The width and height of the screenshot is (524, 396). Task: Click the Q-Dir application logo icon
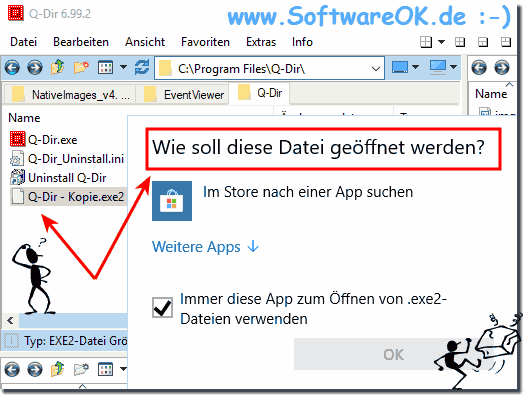click(15, 13)
